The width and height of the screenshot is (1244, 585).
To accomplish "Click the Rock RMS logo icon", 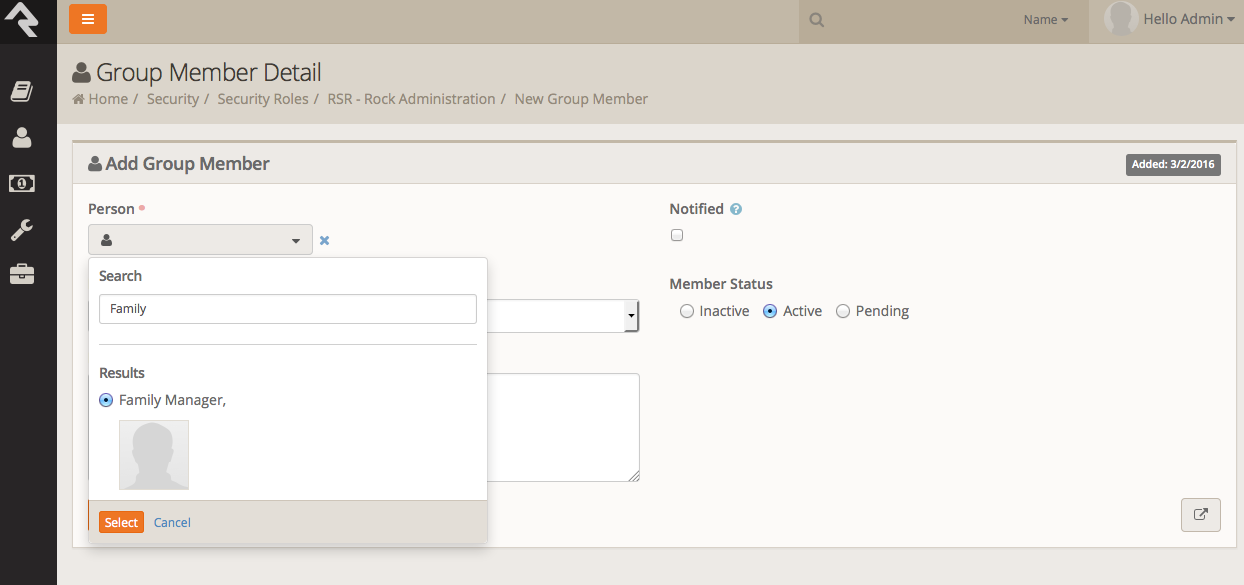I will [x=21, y=20].
